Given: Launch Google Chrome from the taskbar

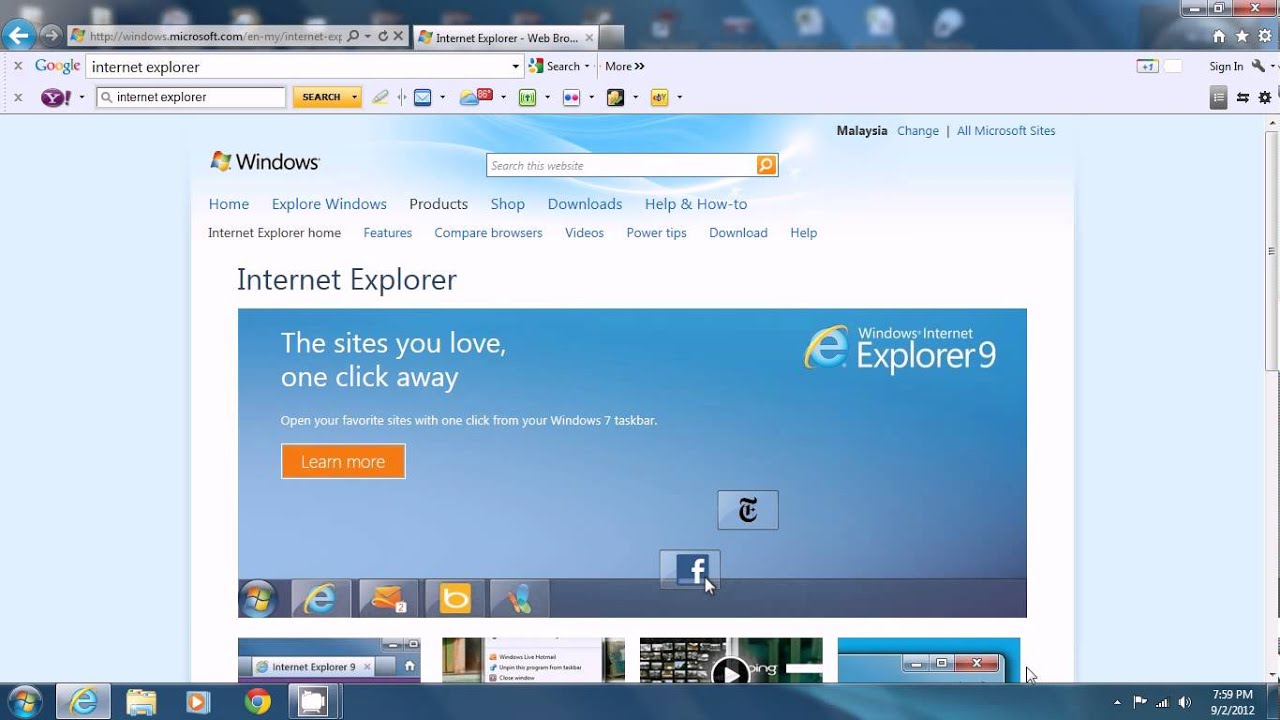Looking at the screenshot, I should 258,702.
